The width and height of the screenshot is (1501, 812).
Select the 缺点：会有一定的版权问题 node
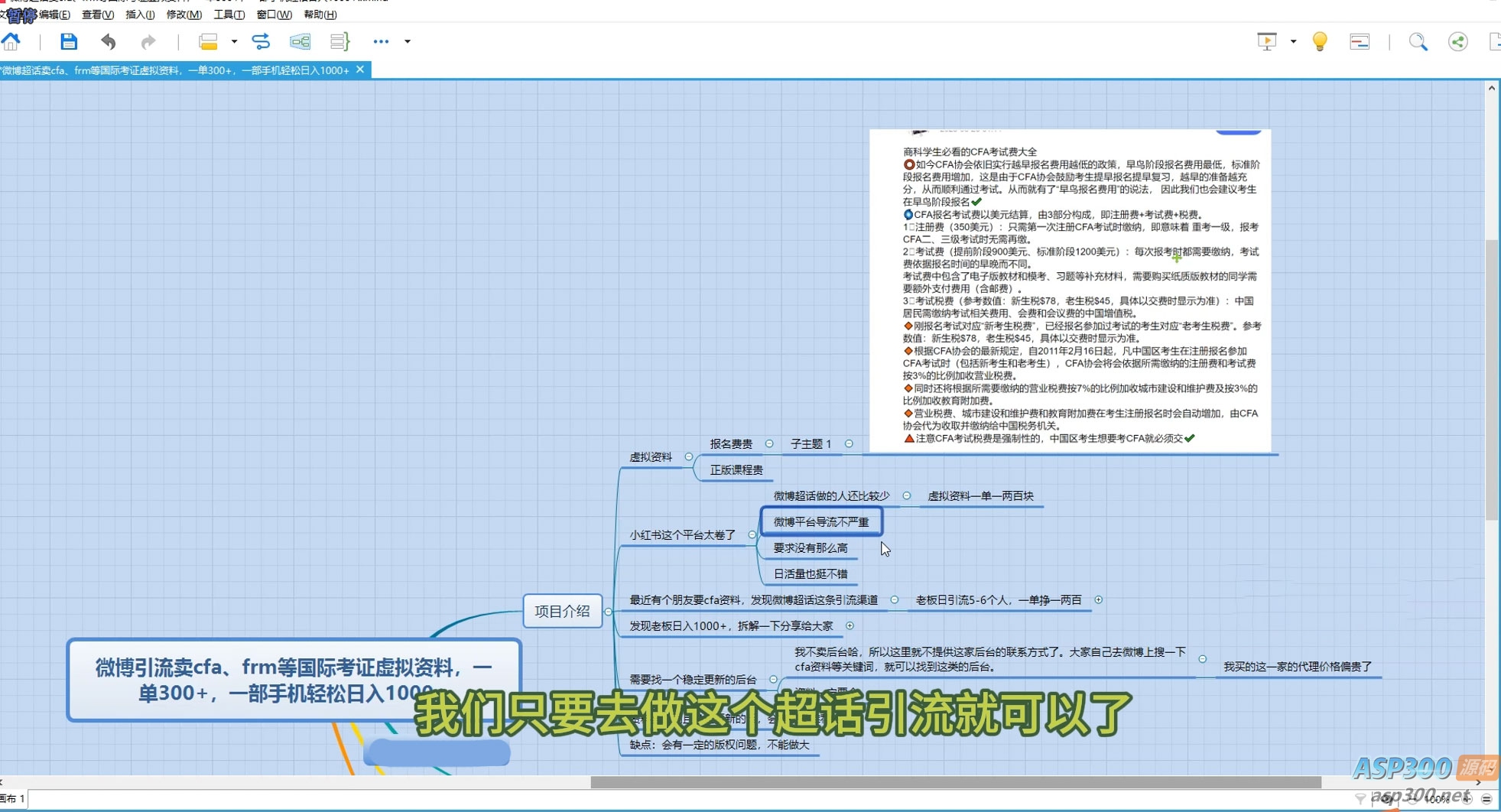(x=720, y=745)
